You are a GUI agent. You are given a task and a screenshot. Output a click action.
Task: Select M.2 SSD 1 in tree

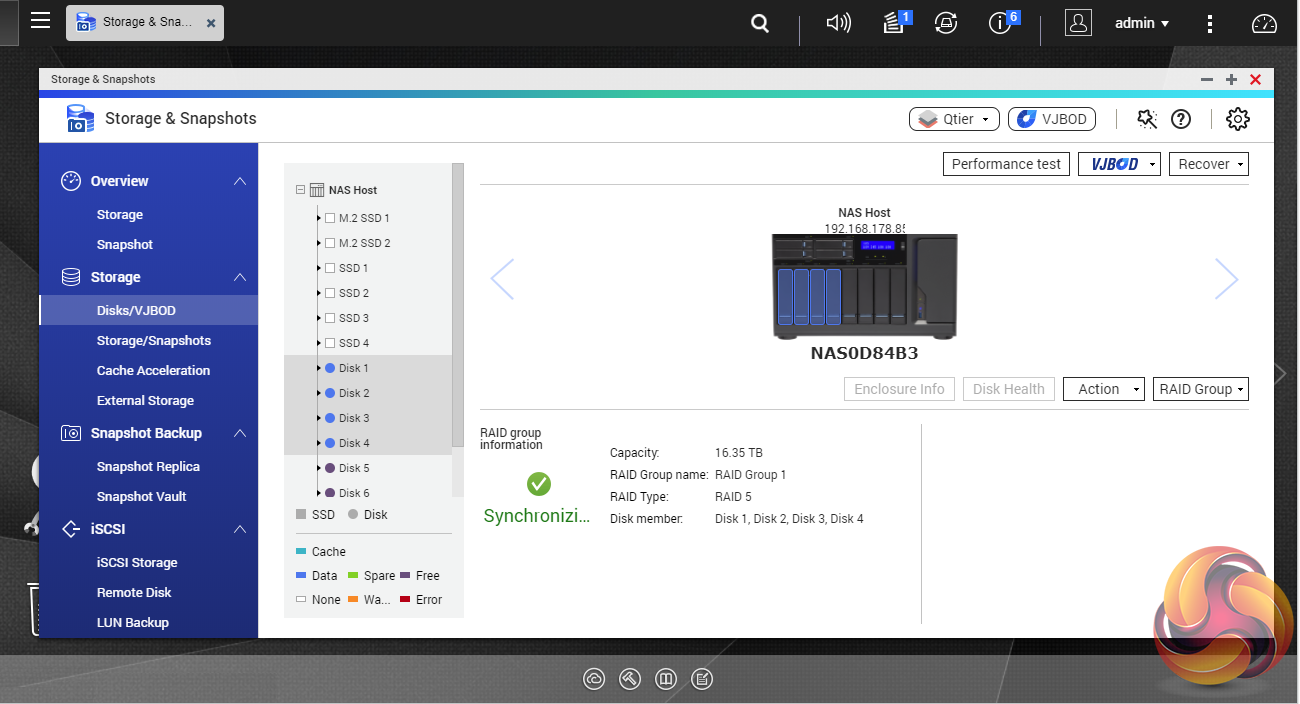click(364, 218)
